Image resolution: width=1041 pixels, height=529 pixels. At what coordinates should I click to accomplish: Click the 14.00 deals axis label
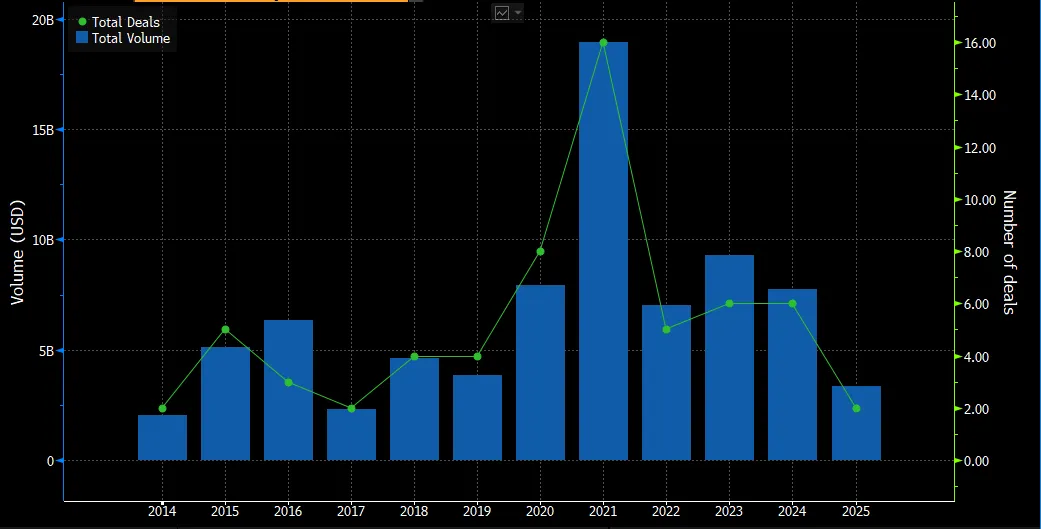point(980,95)
